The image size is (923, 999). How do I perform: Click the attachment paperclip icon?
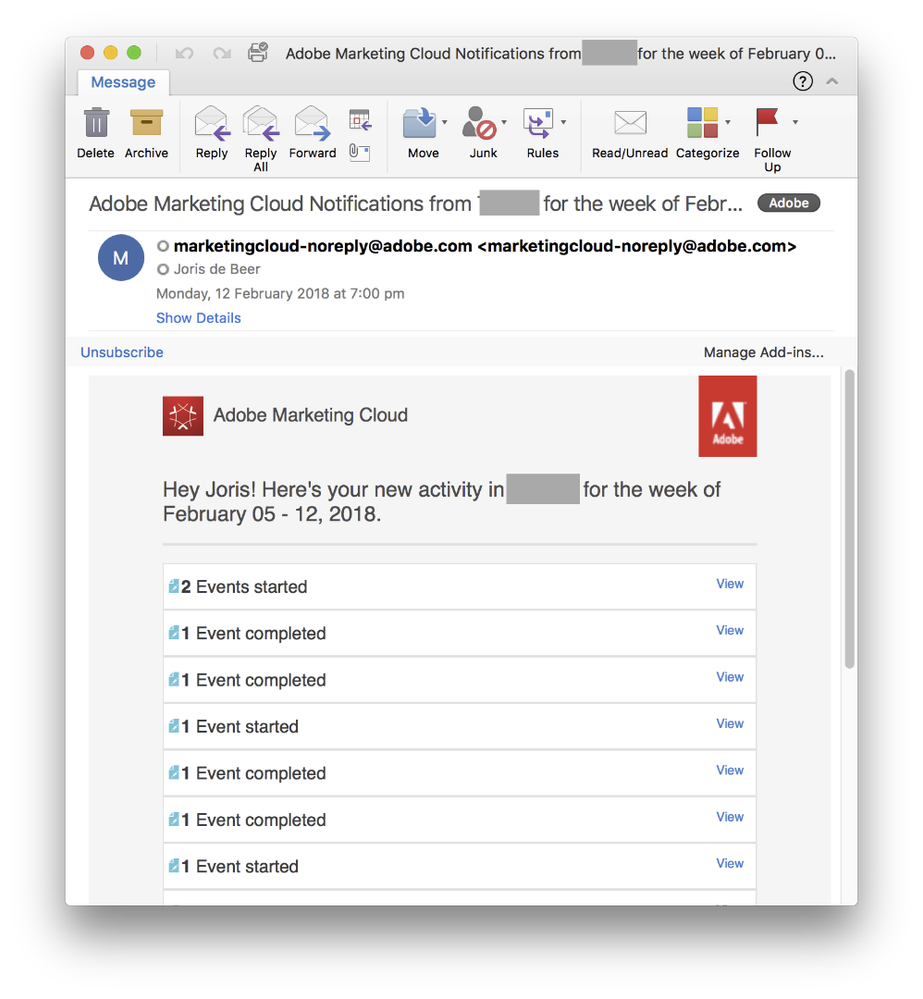[x=359, y=151]
